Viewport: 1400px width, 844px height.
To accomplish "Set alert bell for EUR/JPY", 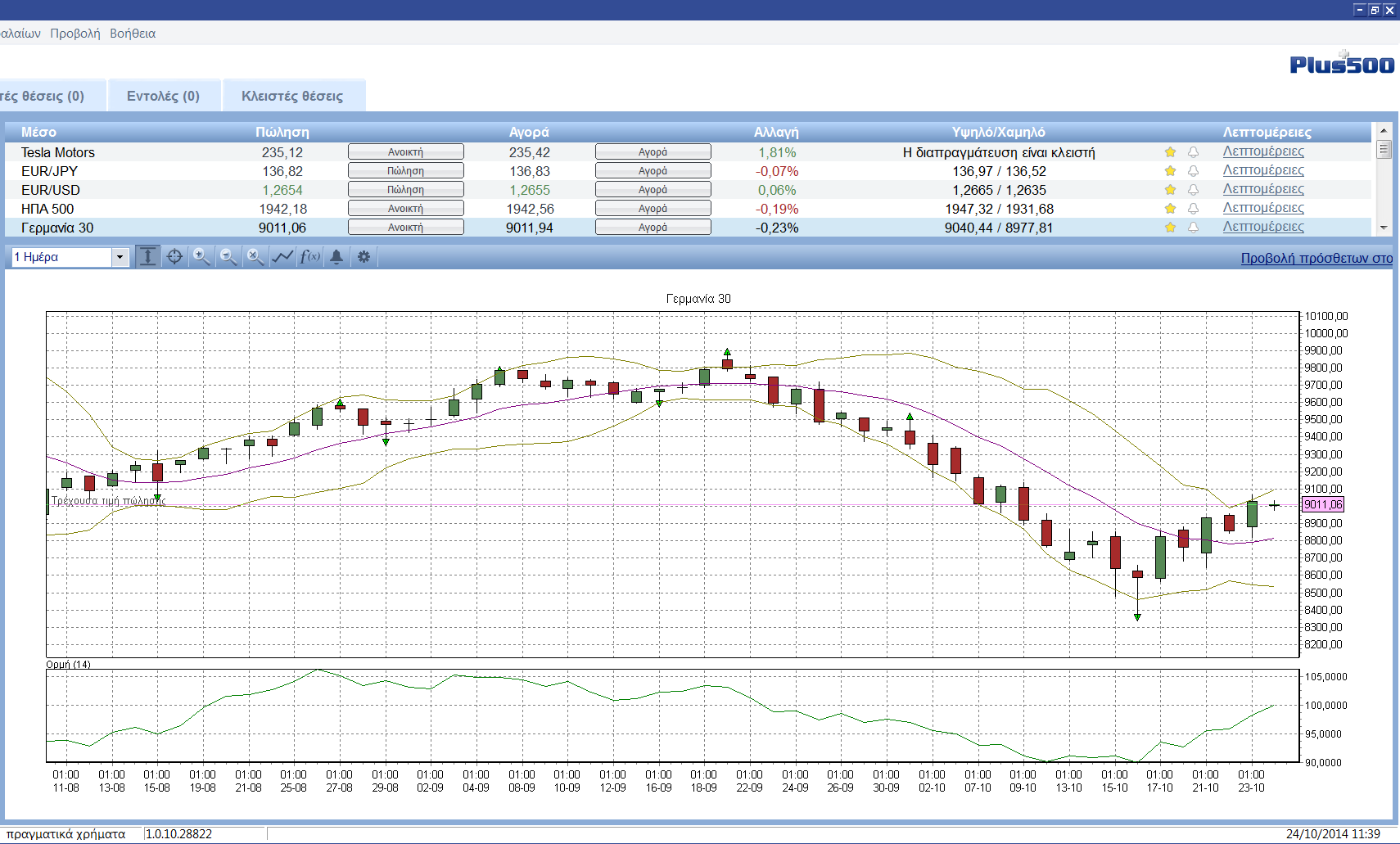I will [x=1193, y=171].
